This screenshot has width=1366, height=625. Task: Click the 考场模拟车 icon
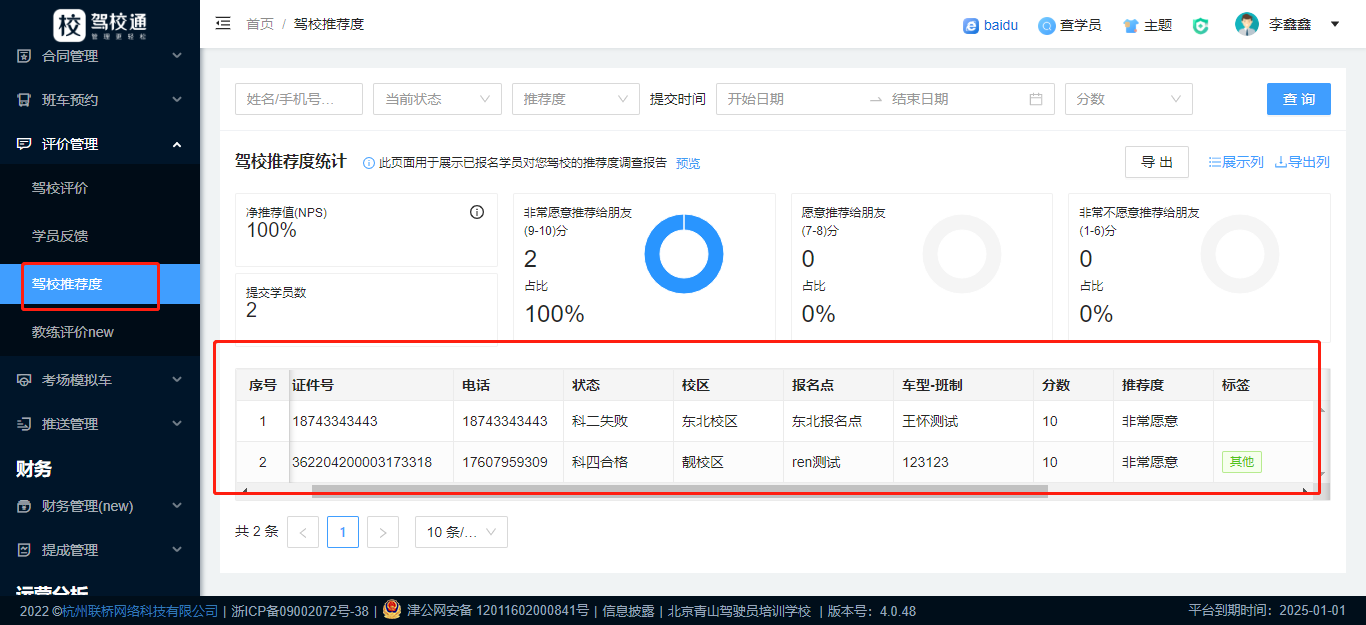click(24, 380)
